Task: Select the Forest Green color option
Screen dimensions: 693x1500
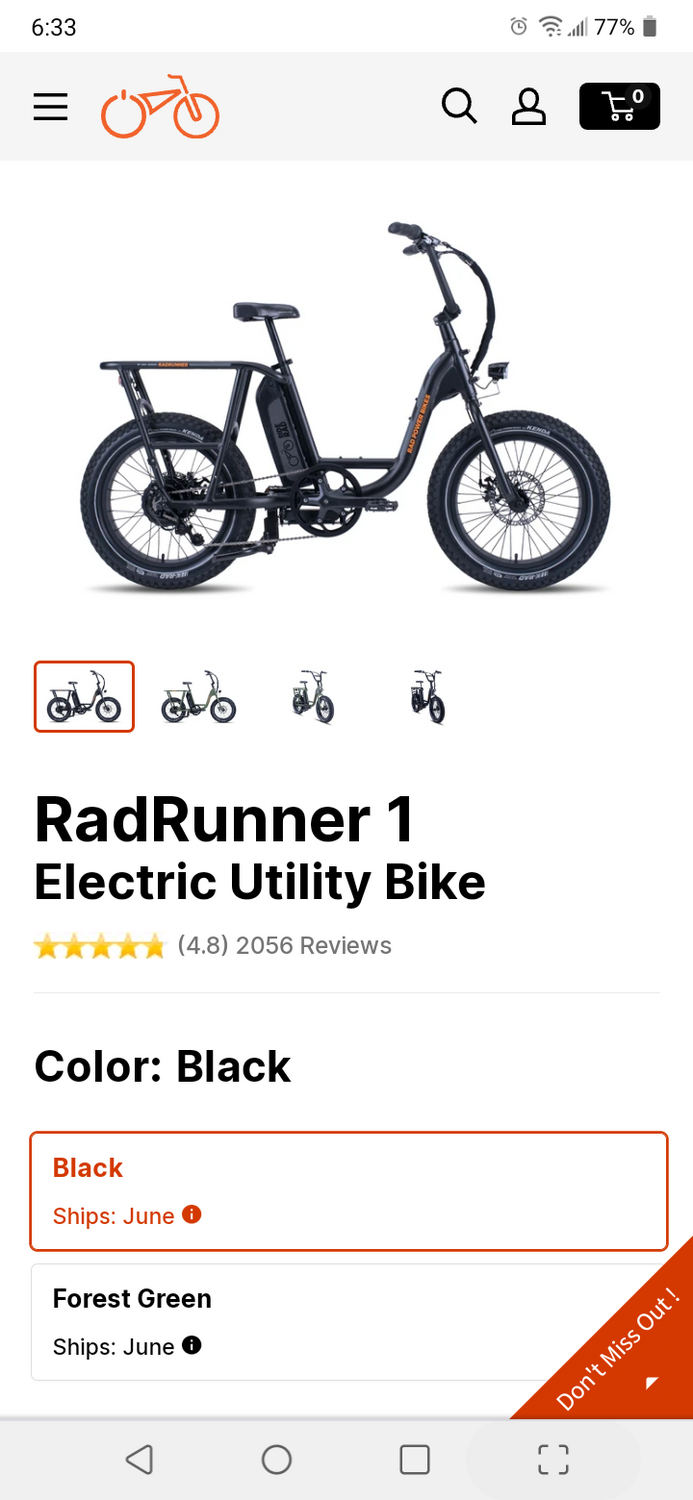Action: [x=349, y=1322]
